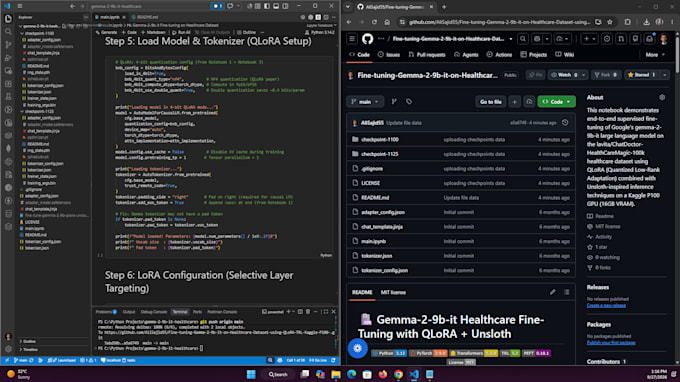The height and width of the screenshot is (382, 680).
Task: Select the Explorer icon in VS Code activity bar
Action: (x=8, y=19)
